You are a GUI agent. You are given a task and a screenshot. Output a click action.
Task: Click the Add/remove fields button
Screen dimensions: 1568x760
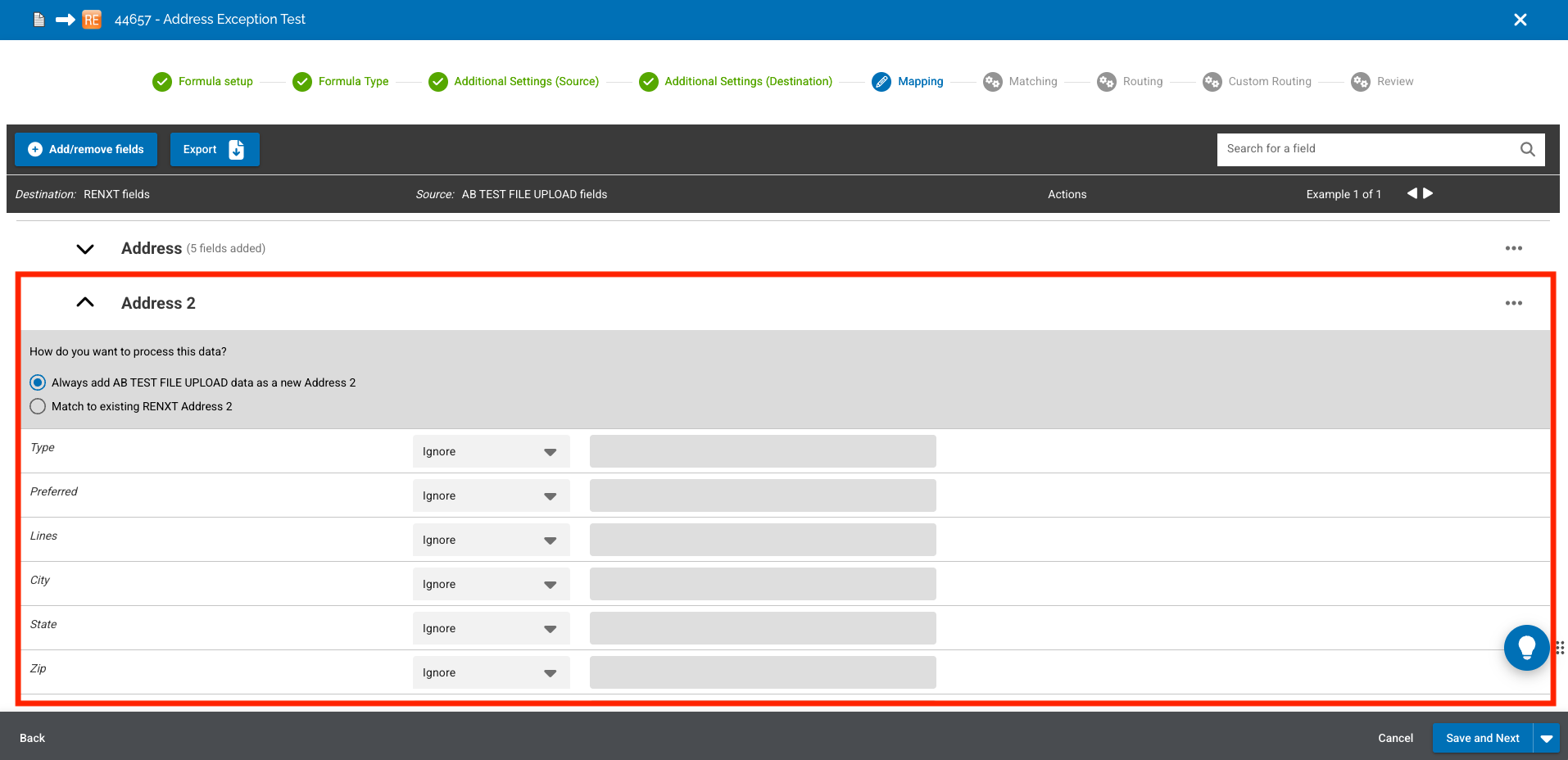(x=86, y=149)
